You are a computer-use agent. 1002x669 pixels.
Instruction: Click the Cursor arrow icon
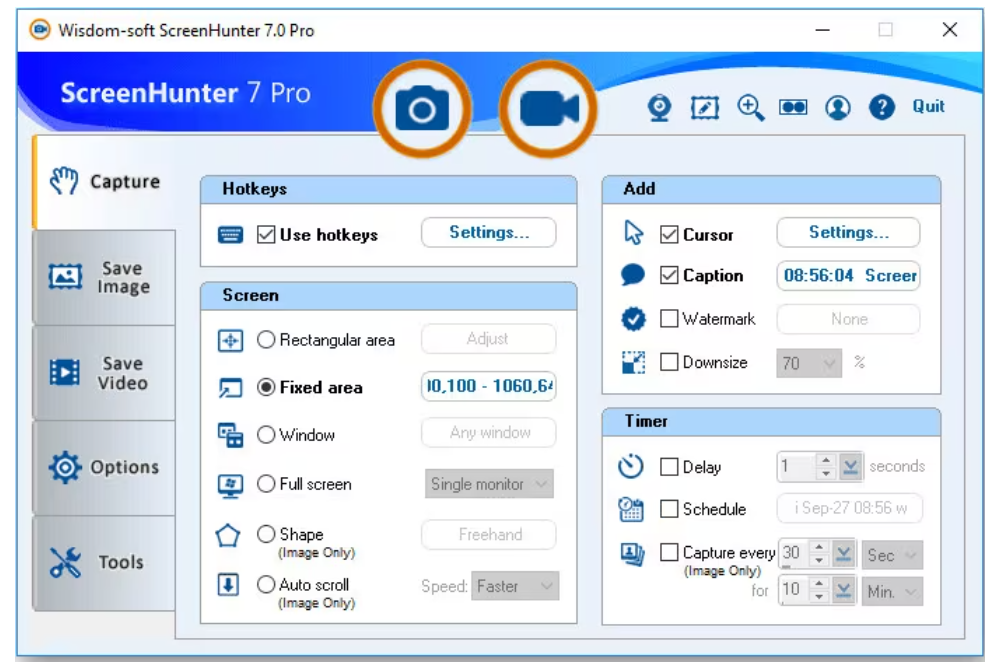pyautogui.click(x=633, y=233)
